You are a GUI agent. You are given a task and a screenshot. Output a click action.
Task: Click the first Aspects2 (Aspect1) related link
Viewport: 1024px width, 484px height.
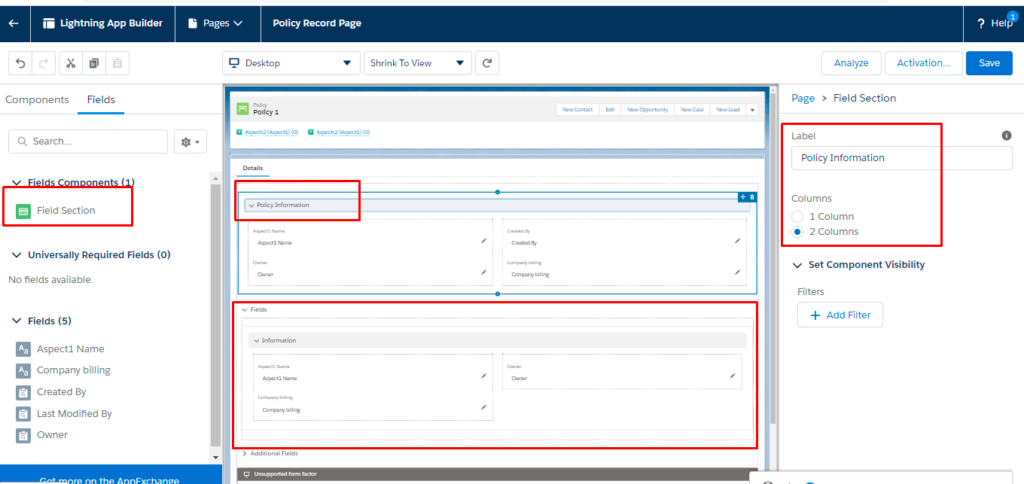[271, 132]
